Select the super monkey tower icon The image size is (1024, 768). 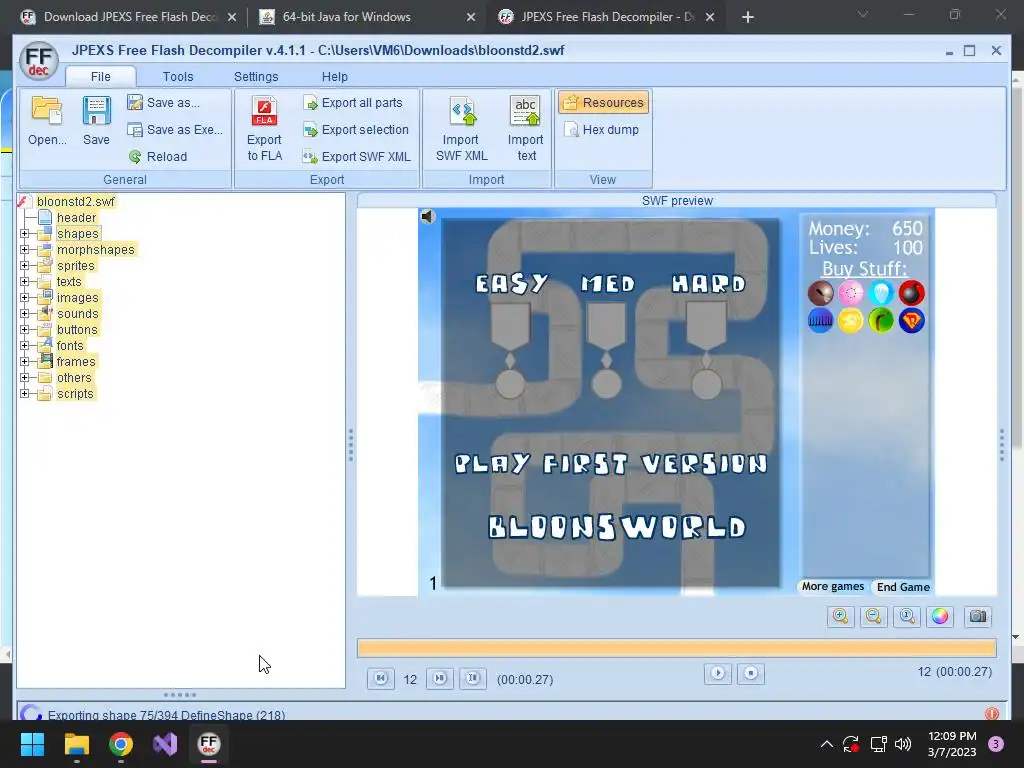point(911,321)
